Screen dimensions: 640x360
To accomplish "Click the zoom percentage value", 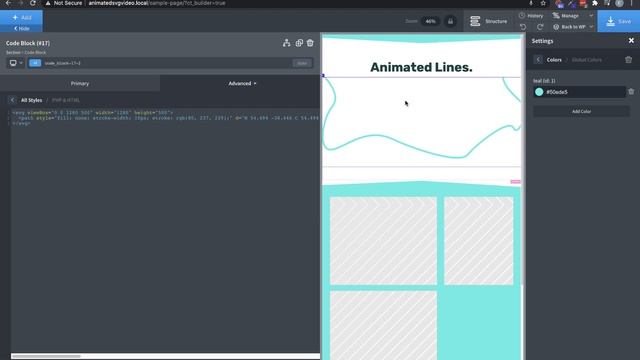I will (x=431, y=21).
